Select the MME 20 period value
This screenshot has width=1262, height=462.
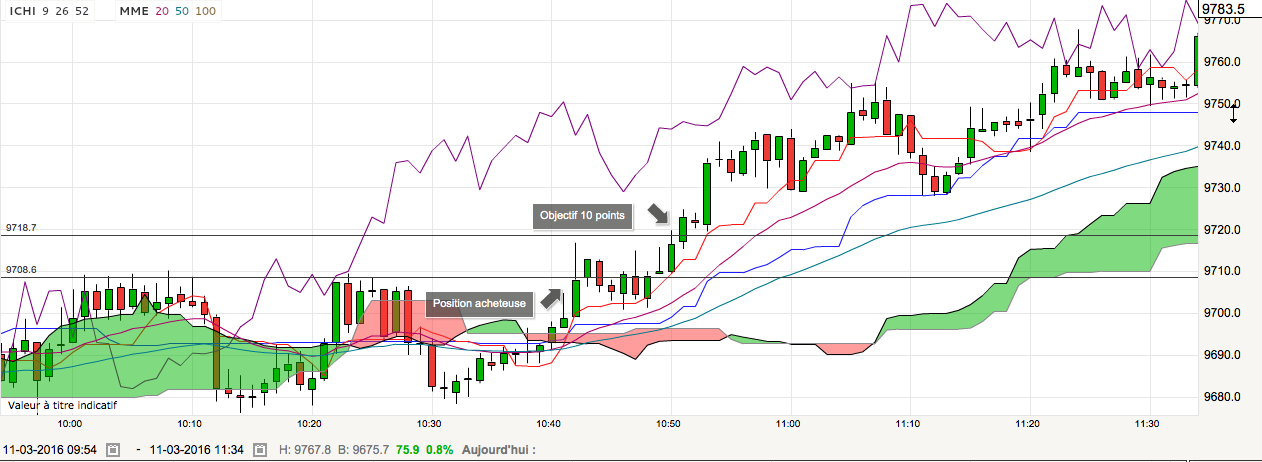163,10
